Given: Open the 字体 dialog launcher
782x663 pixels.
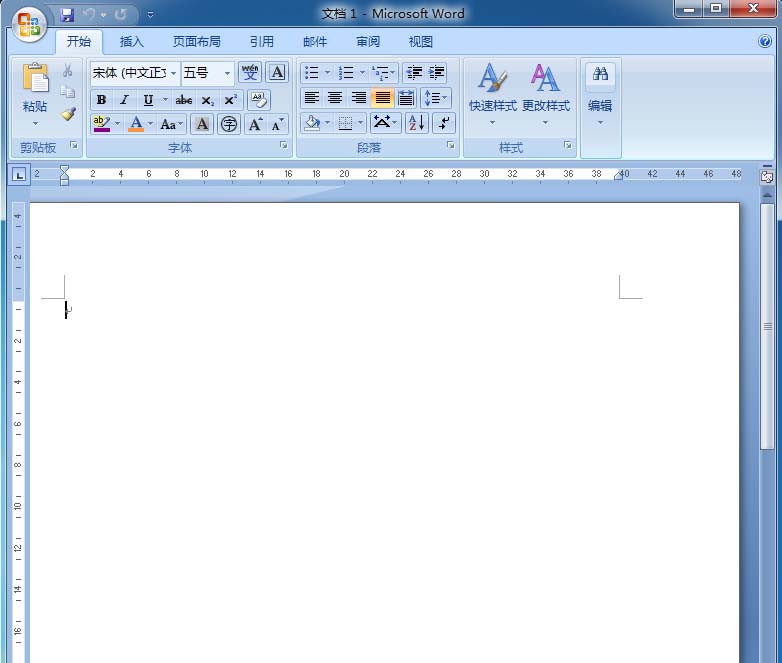Looking at the screenshot, I should [284, 145].
